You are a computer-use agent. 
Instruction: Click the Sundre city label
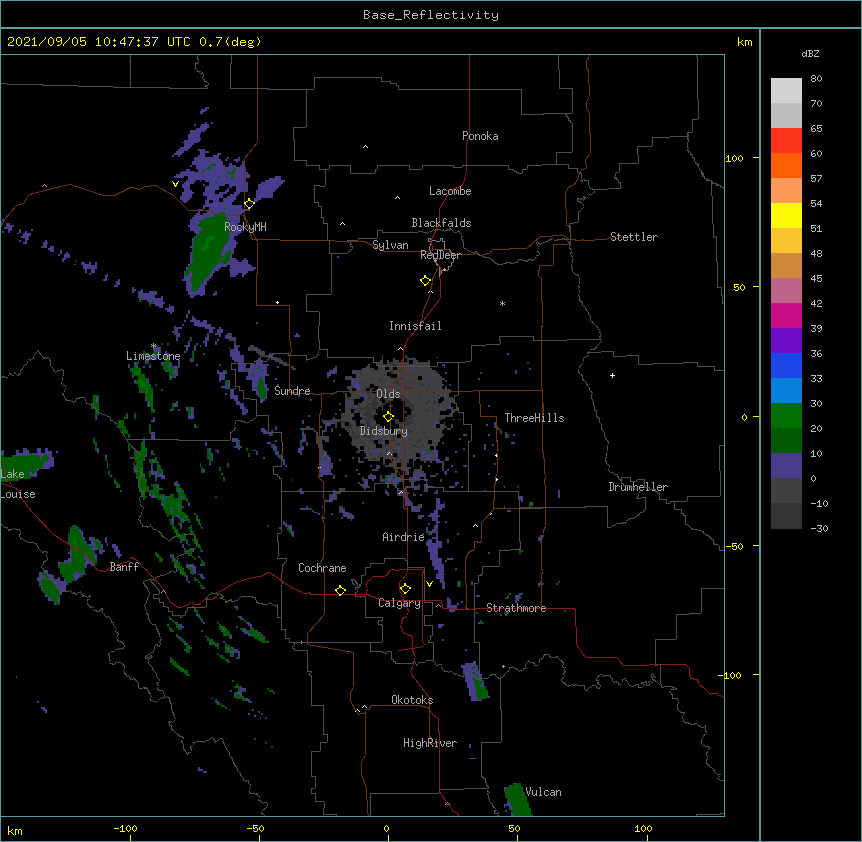292,391
